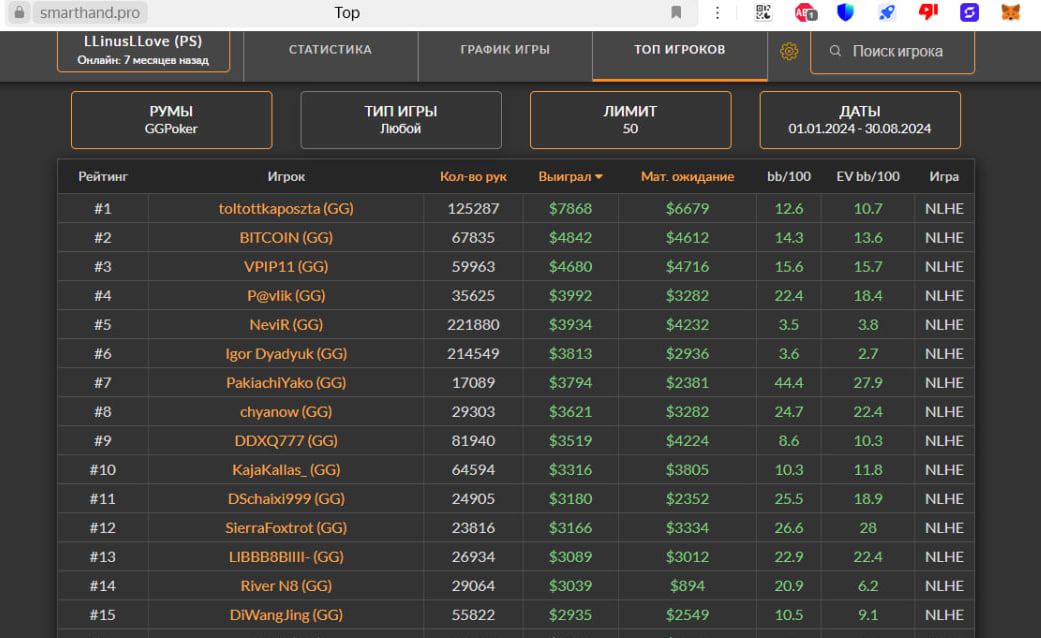The width and height of the screenshot is (1041, 638).
Task: Open player DiWangJing (GG)
Action: [286, 615]
